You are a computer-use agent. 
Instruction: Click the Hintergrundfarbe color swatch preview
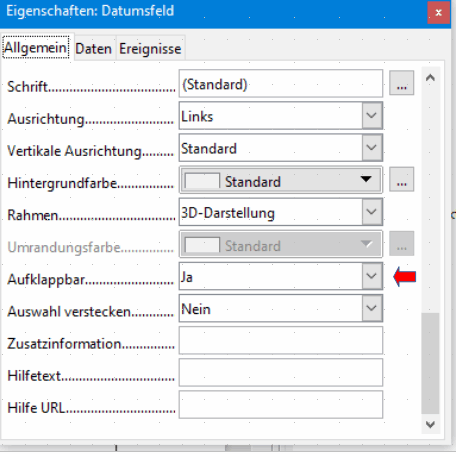202,181
